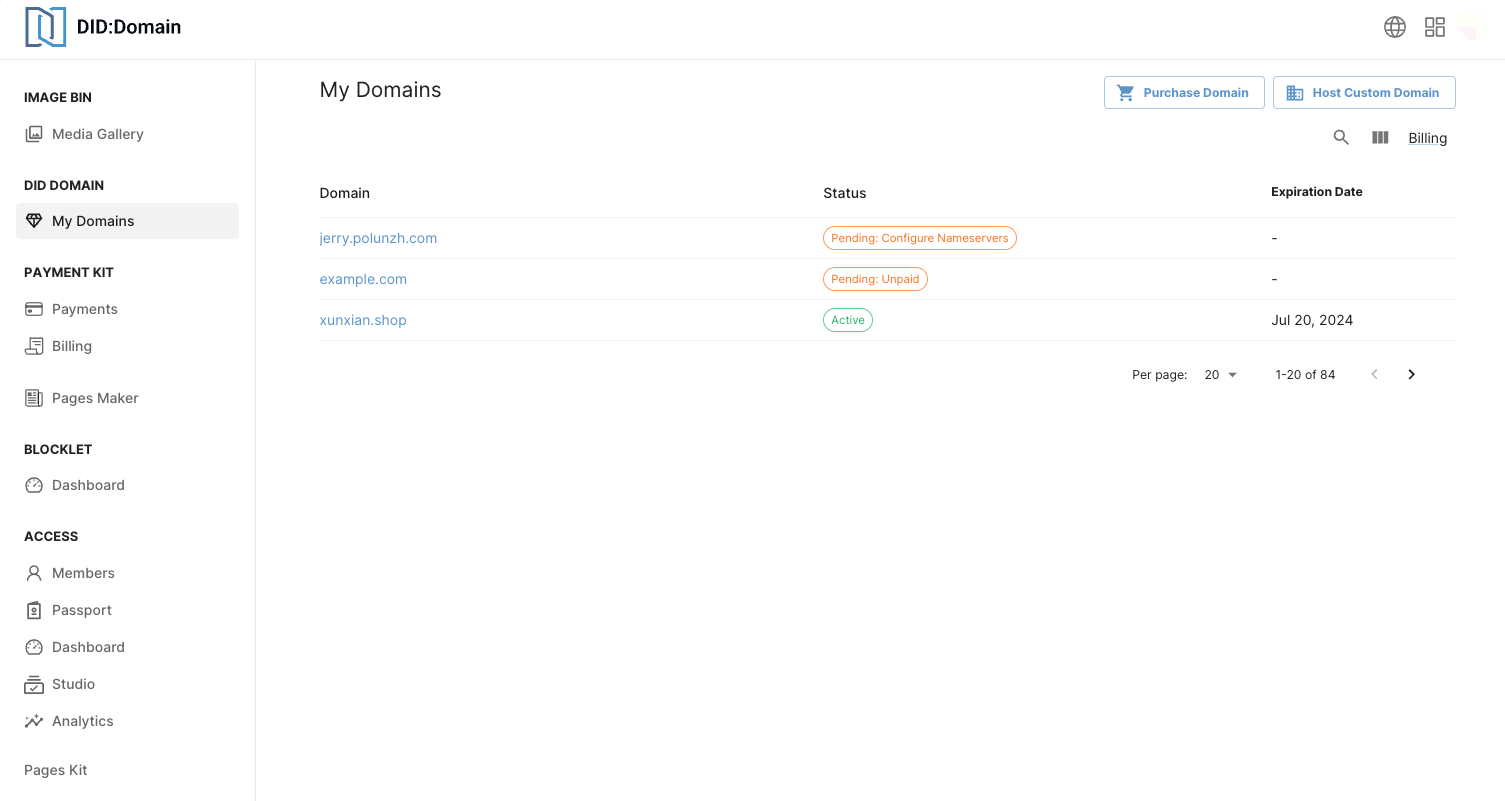Click the Purchase Domain button
Viewport: 1505px width, 801px height.
[x=1184, y=93]
